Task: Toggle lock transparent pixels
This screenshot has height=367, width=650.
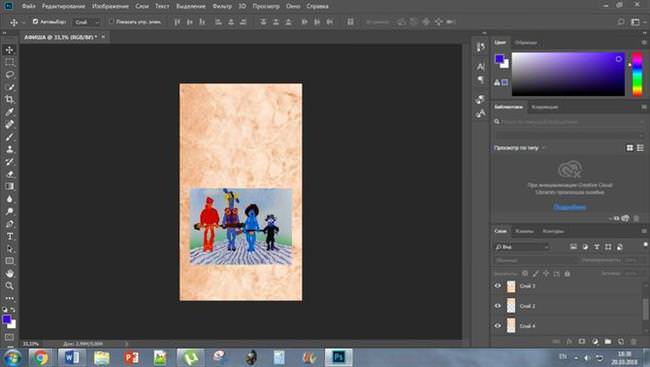Action: [525, 274]
